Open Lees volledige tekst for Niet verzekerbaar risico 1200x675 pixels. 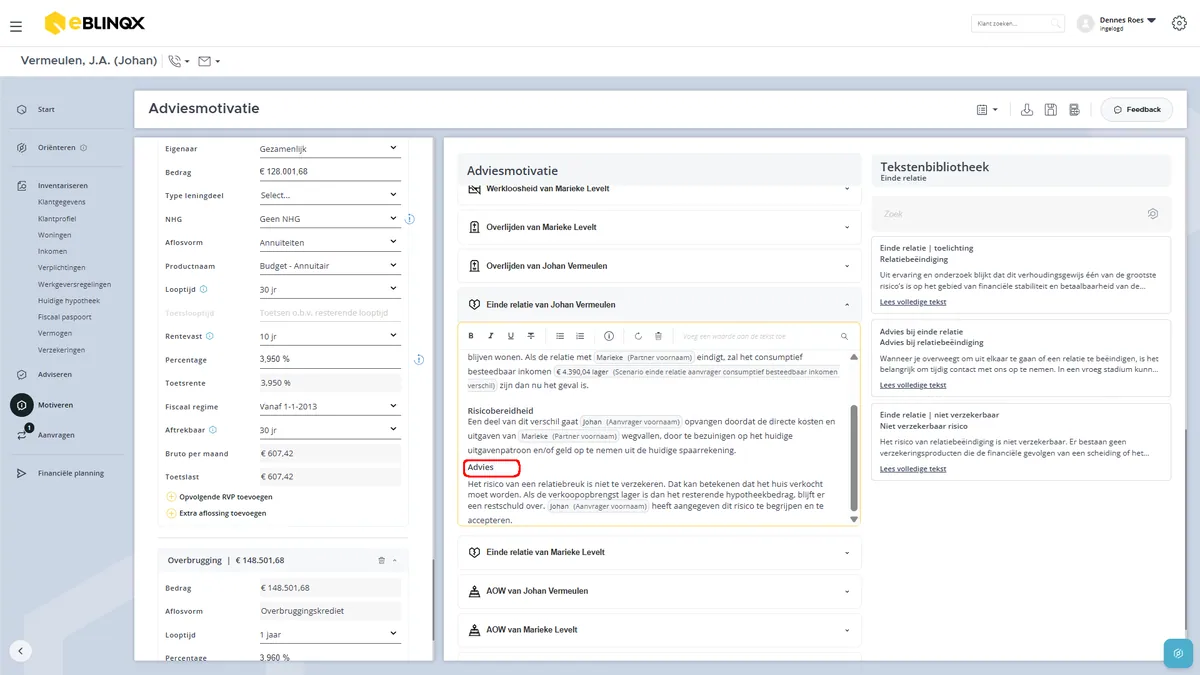click(x=913, y=469)
